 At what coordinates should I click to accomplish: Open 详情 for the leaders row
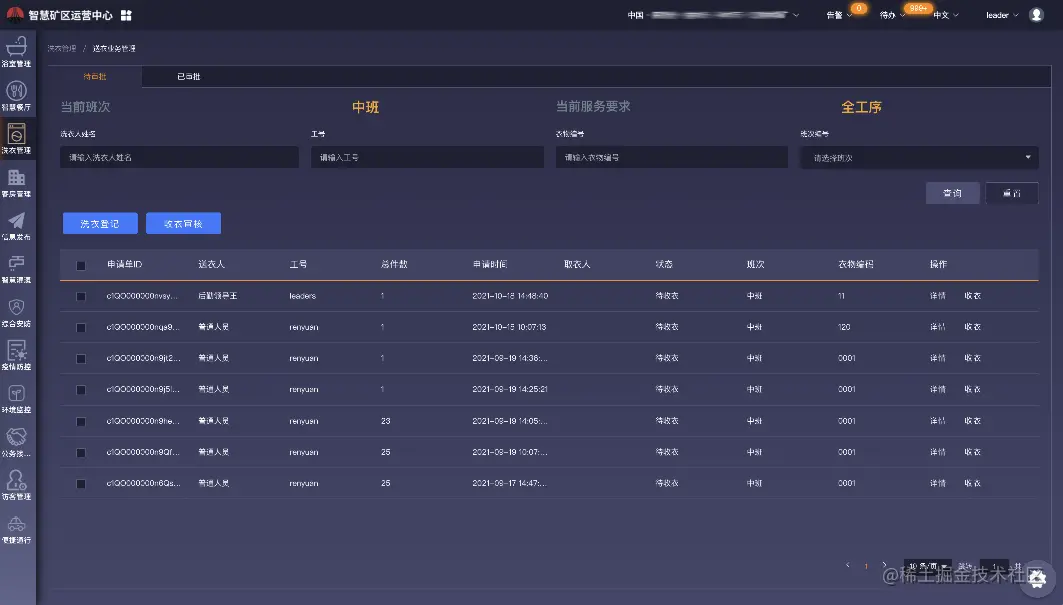point(938,296)
